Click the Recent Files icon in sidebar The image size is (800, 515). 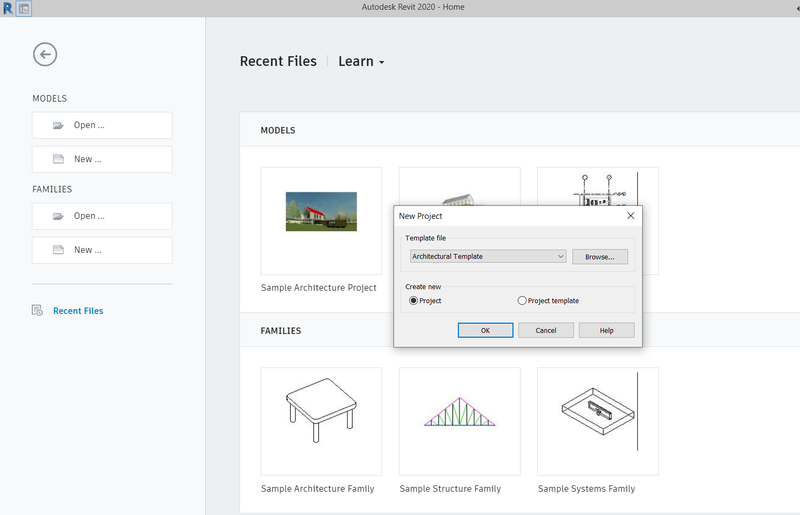point(37,310)
